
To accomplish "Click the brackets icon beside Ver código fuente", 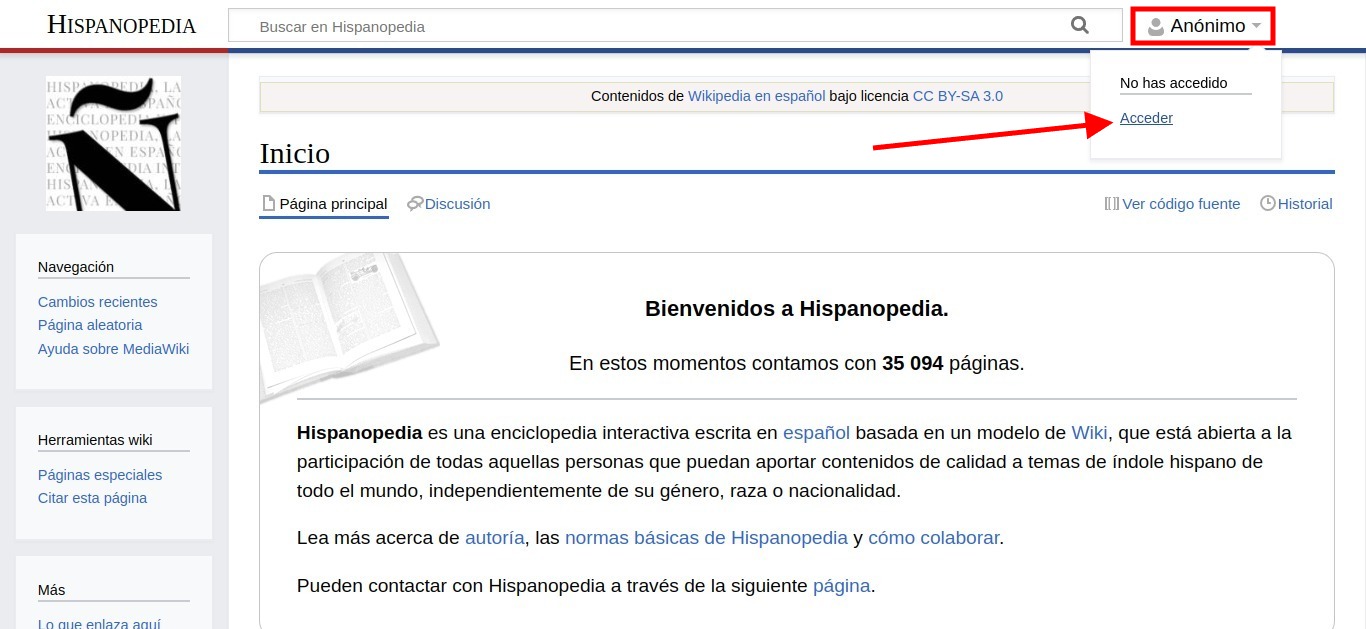I will pyautogui.click(x=1112, y=203).
